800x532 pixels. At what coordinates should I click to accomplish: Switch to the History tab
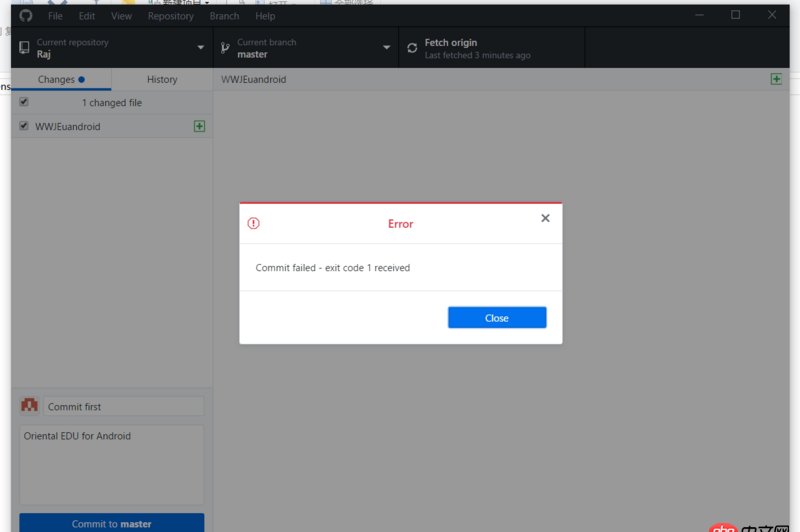162,80
